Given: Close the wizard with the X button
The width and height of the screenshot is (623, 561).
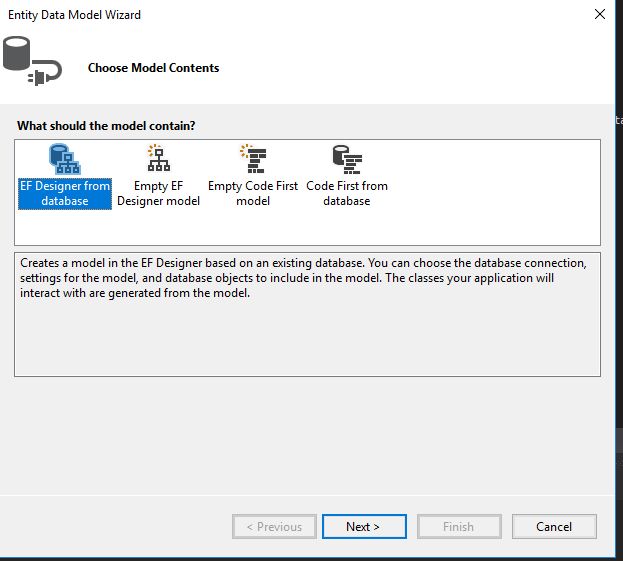Looking at the screenshot, I should pyautogui.click(x=600, y=14).
